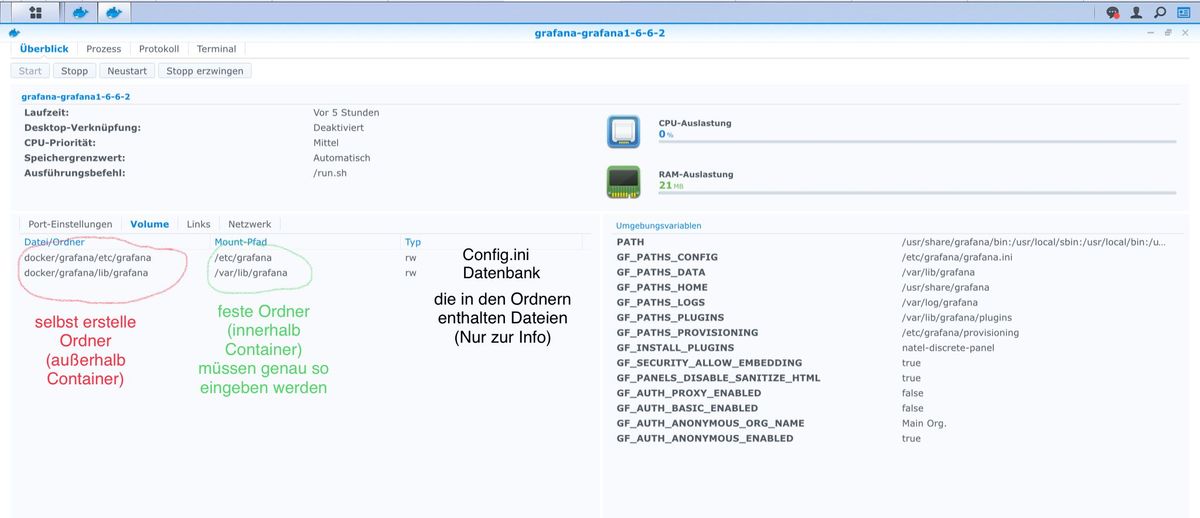Click the Laufzeit value Vor 5 Stunden
Screen dimensions: 1200x518
(x=346, y=112)
